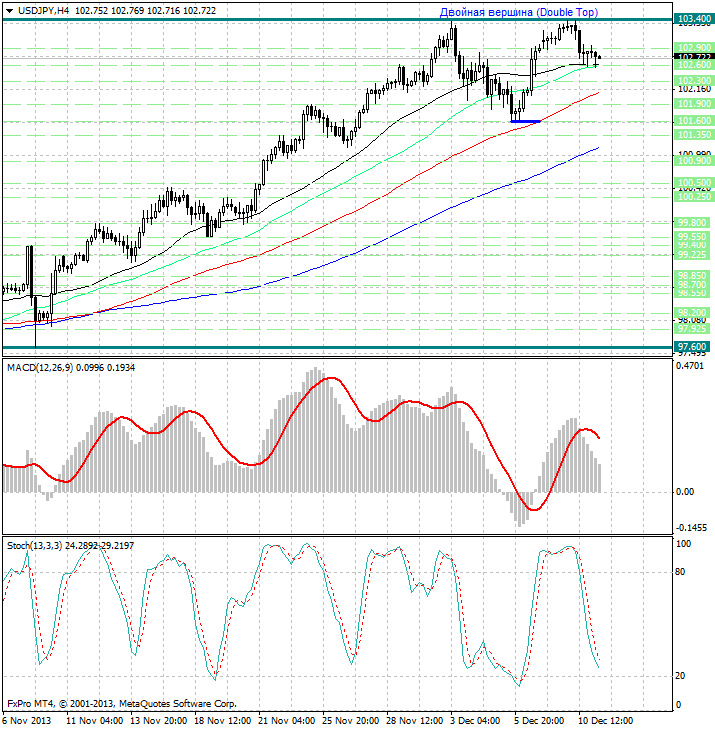Select the 101.600 price level label
The image size is (715, 729).
[693, 121]
